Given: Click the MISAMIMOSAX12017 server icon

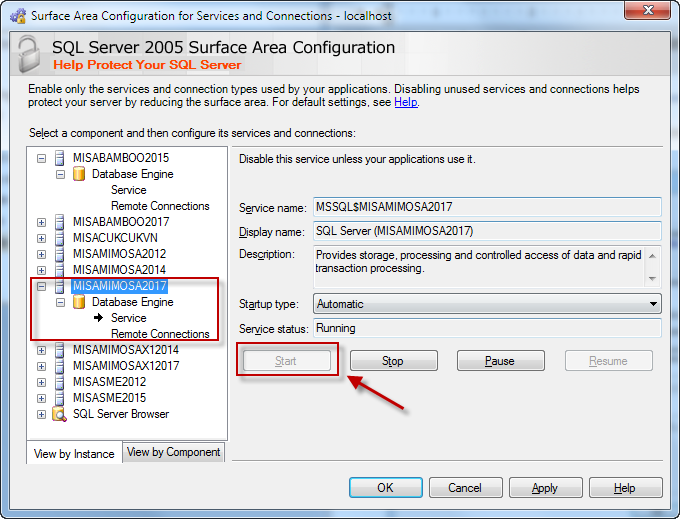Looking at the screenshot, I should [x=60, y=366].
